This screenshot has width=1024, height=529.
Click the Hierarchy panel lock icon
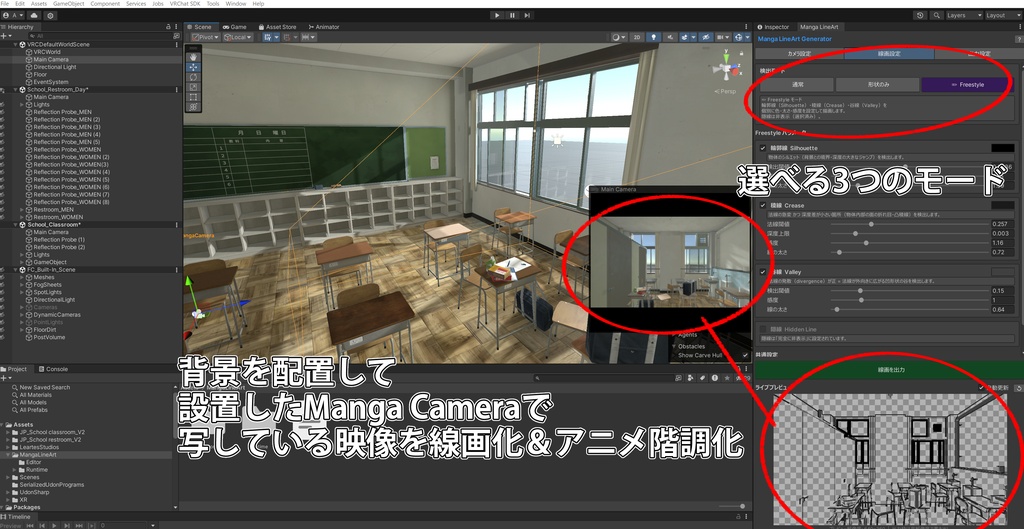pyautogui.click(x=168, y=27)
